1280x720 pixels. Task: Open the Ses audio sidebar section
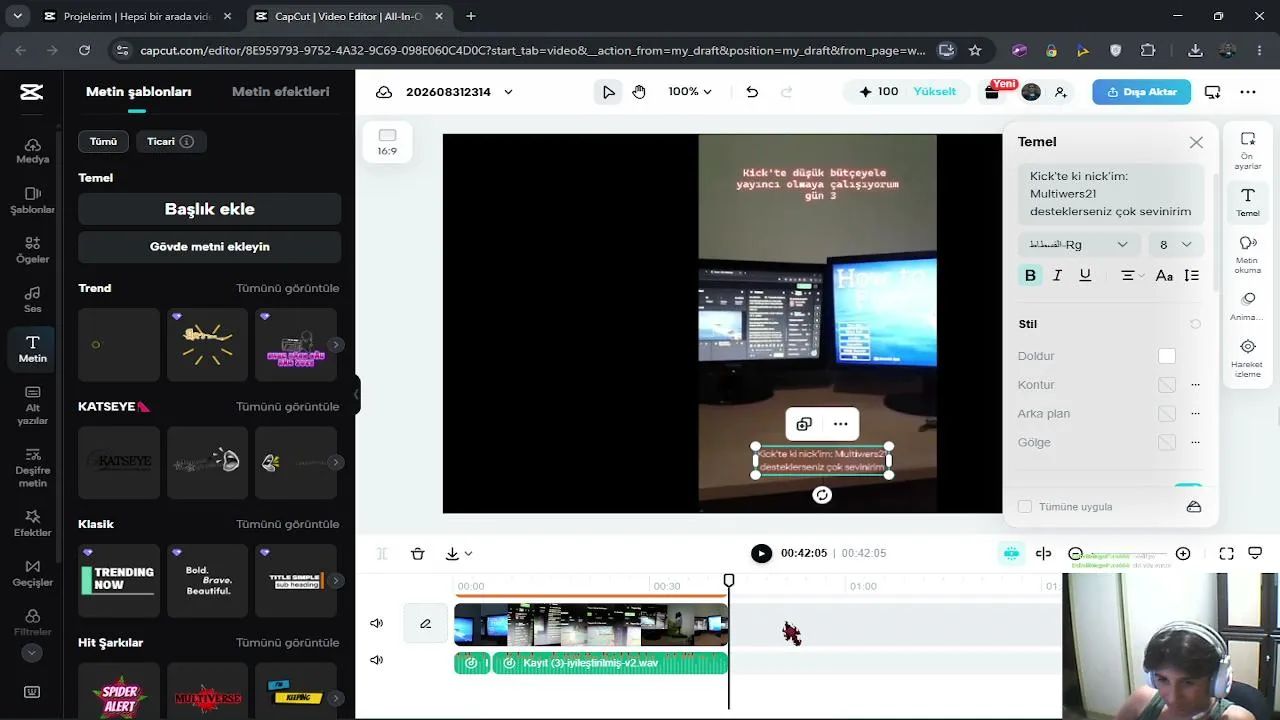32,300
